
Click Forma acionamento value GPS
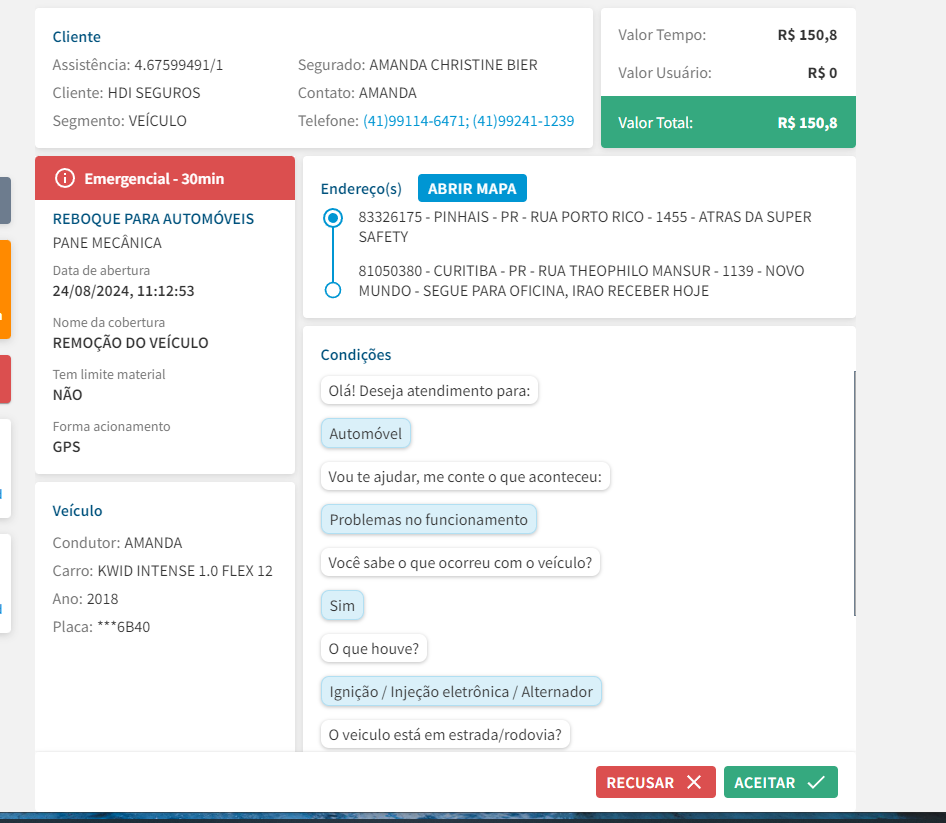[x=66, y=446]
